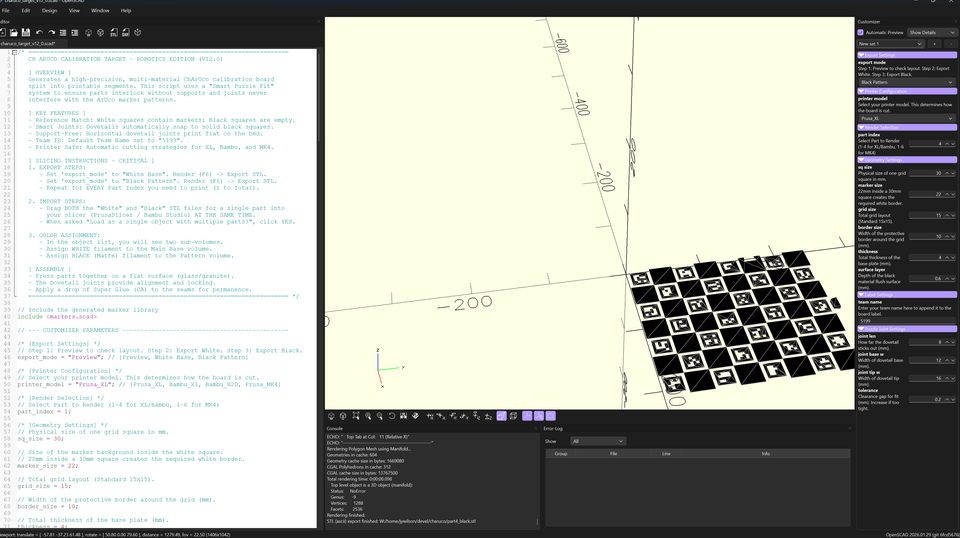Click the plus button to add preset

[x=934, y=44]
